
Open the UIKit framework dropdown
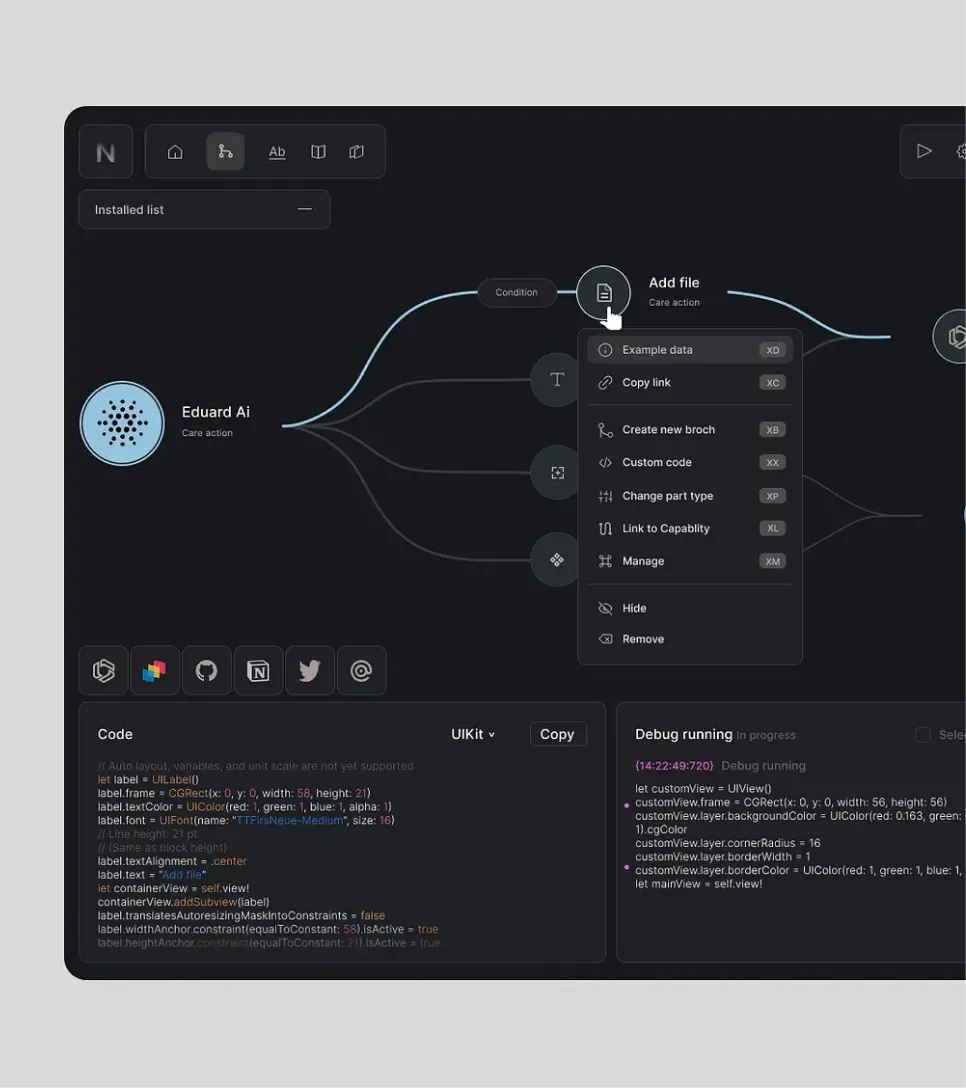[x=472, y=733]
